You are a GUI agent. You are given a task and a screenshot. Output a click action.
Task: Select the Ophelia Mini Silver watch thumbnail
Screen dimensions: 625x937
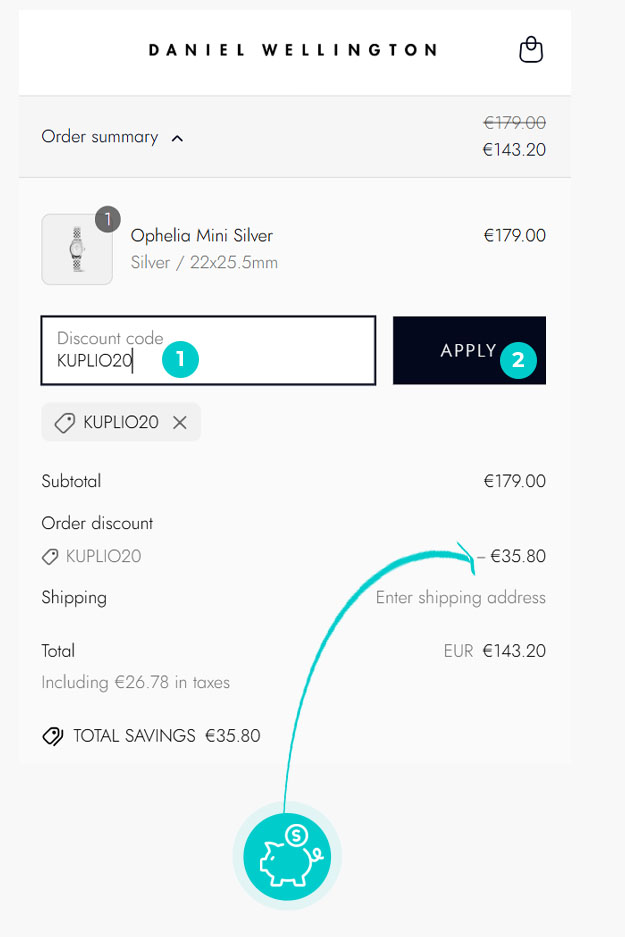(77, 250)
